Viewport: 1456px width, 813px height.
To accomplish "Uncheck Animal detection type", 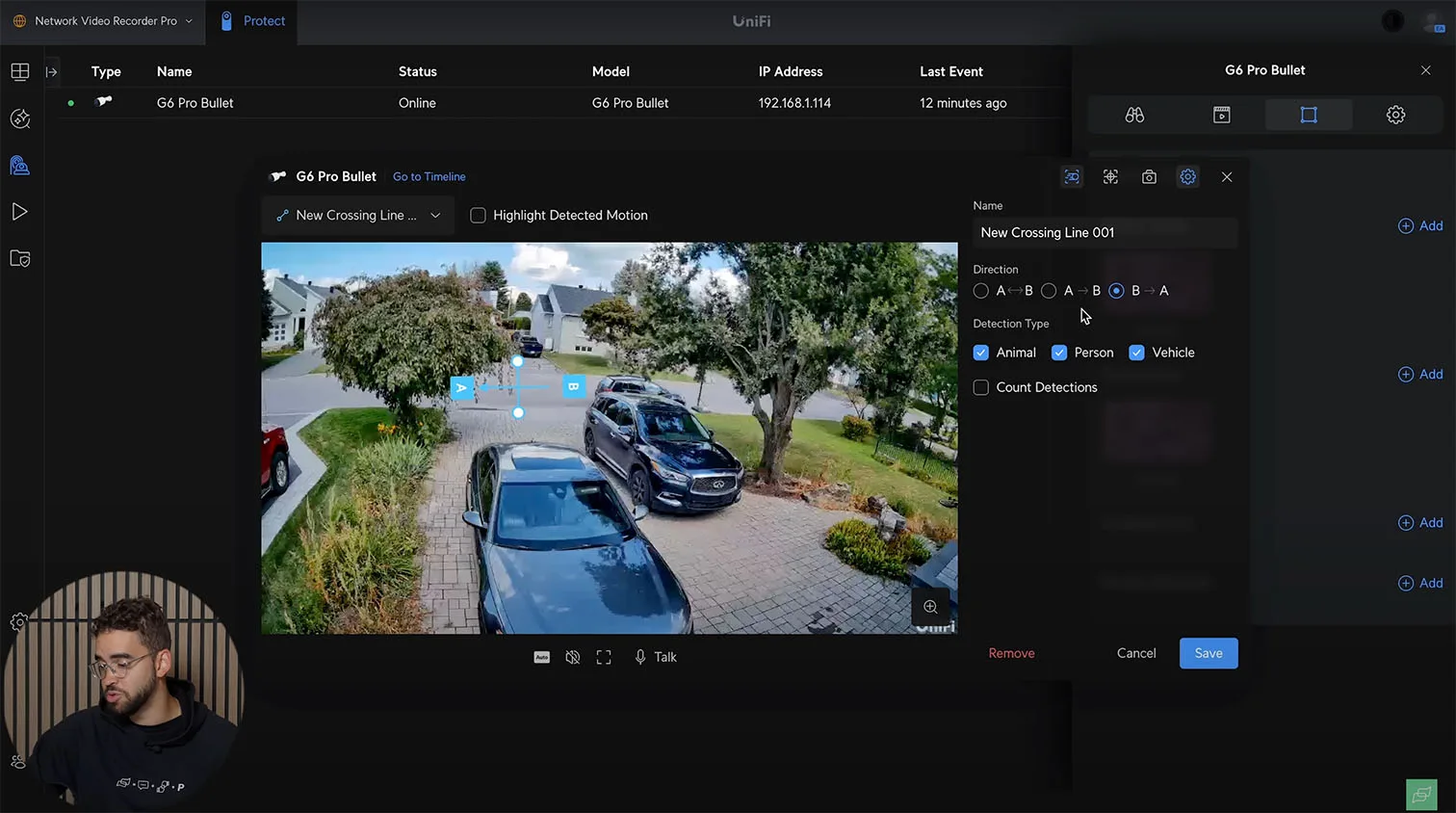I will 981,353.
